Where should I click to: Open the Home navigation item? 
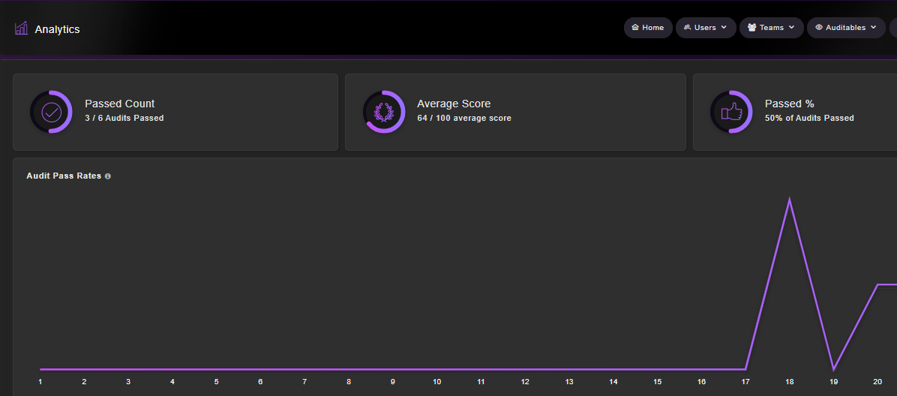point(648,27)
